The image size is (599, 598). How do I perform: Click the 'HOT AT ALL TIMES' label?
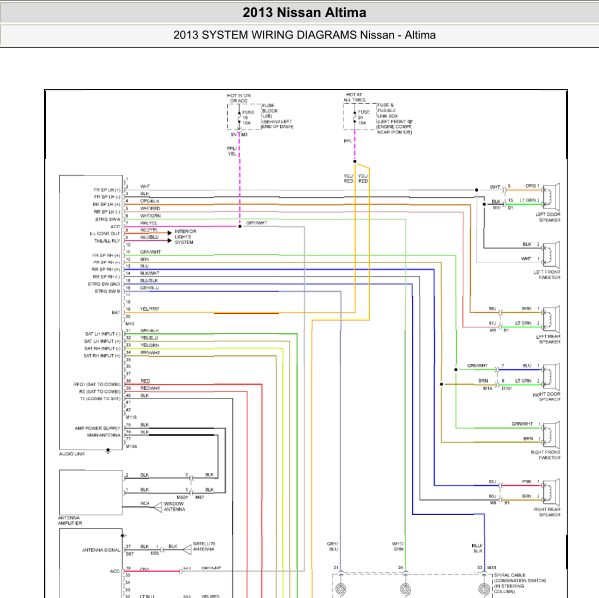pos(354,97)
